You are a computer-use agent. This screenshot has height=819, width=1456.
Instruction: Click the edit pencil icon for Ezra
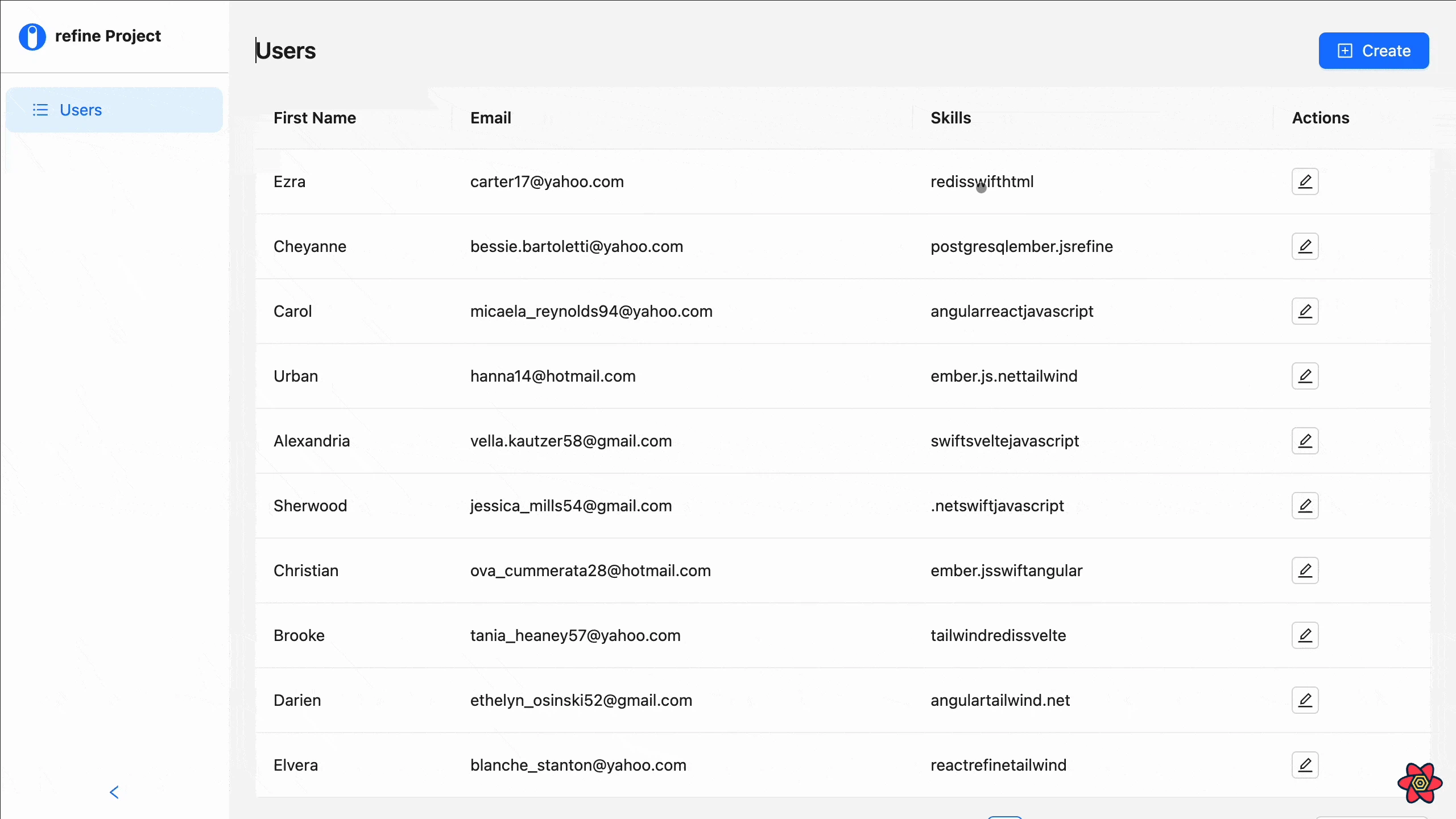[x=1305, y=181]
